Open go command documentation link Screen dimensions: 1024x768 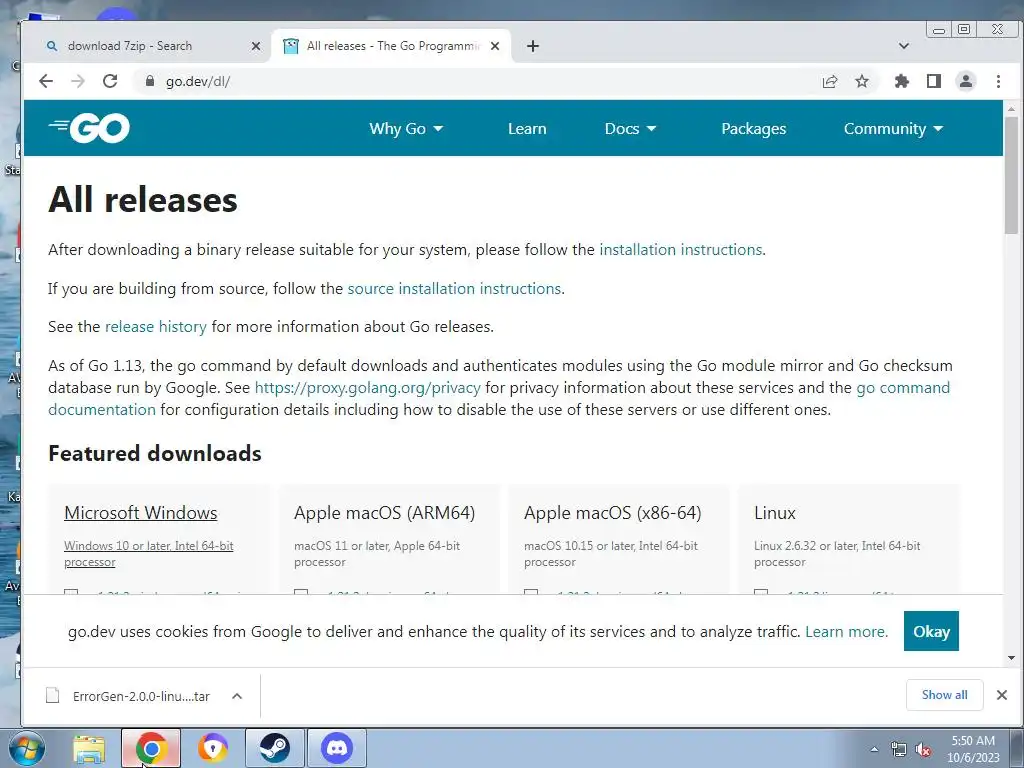[x=903, y=388]
